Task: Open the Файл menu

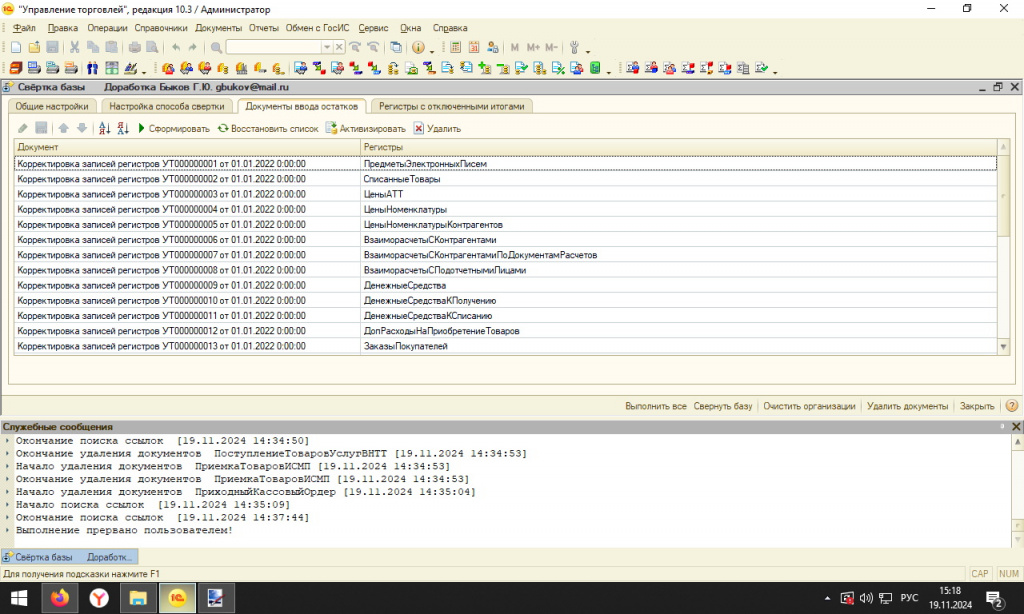Action: pyautogui.click(x=24, y=28)
